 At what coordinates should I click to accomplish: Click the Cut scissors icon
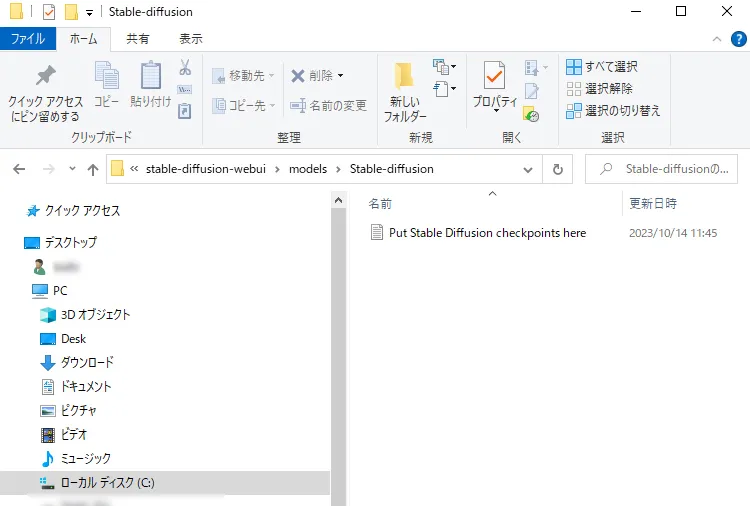[185, 67]
